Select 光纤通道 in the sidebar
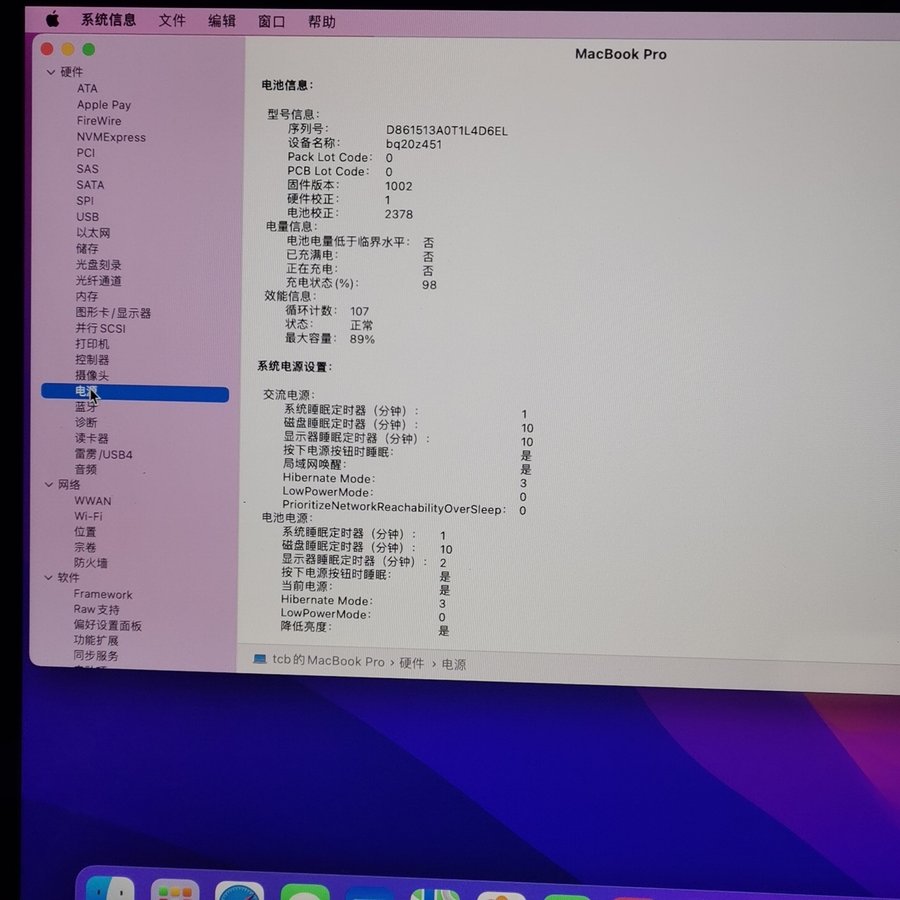Screen dimensions: 900x900 coord(99,281)
